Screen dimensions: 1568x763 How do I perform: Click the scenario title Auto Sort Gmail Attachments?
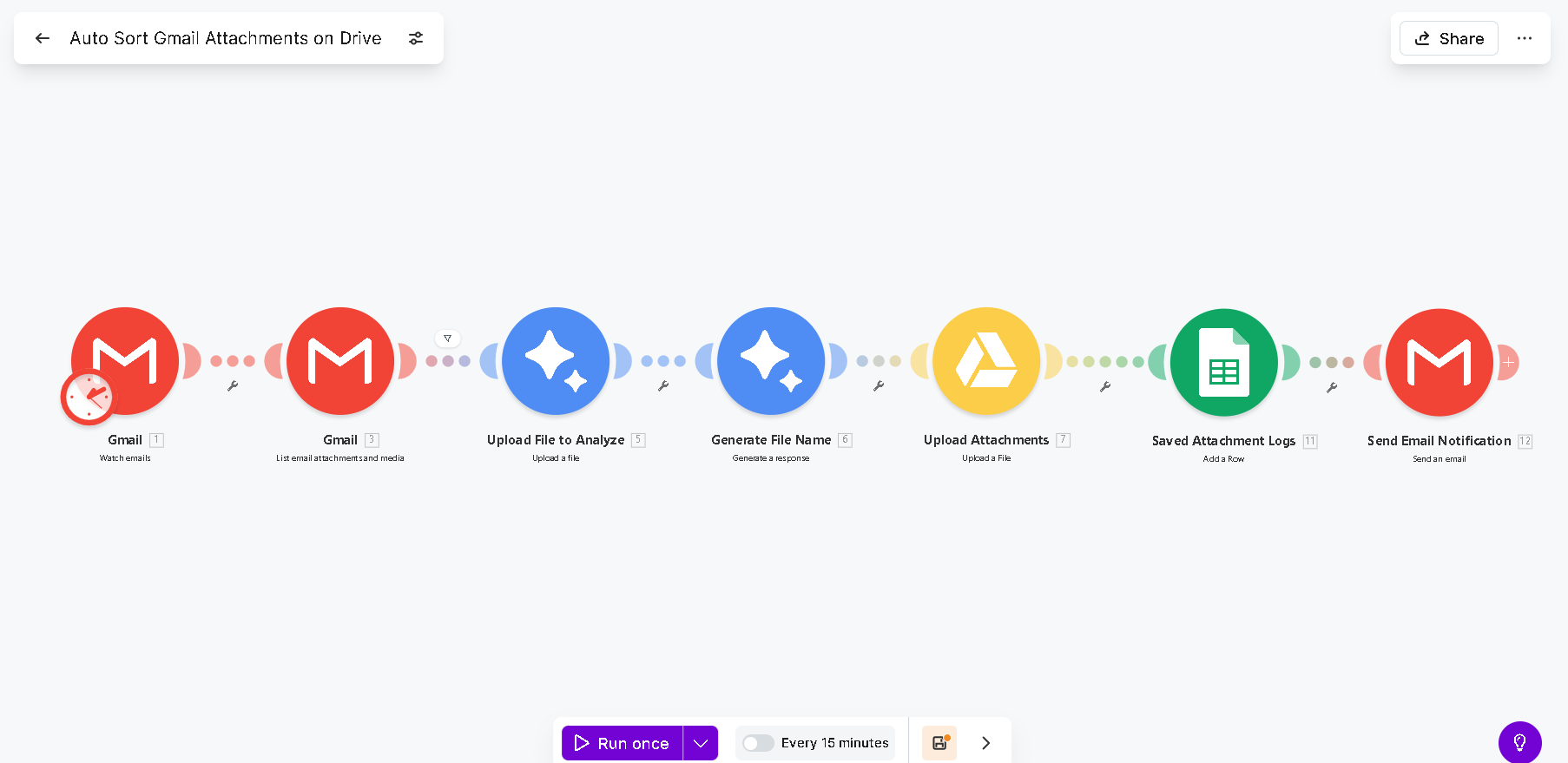pos(226,38)
